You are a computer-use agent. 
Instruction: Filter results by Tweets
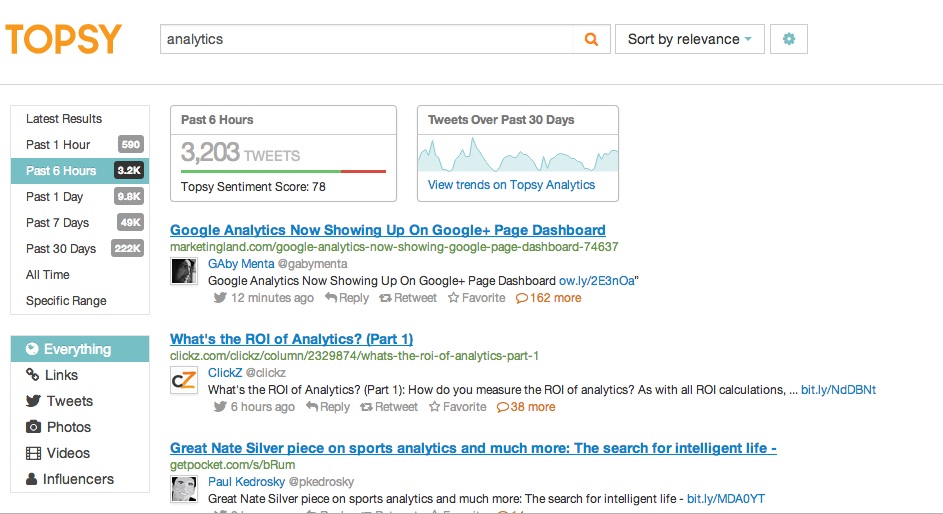[80, 401]
